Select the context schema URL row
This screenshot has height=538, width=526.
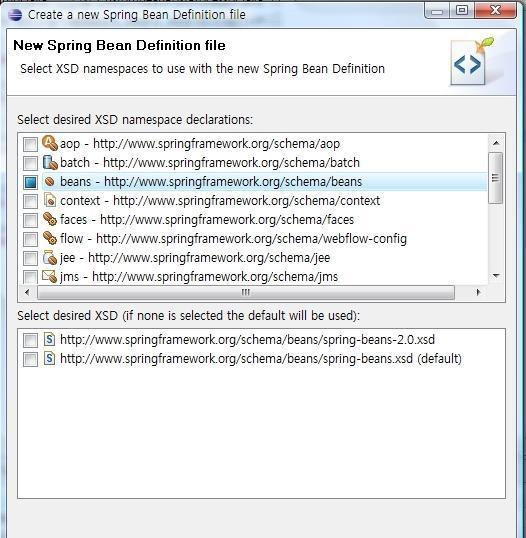220,200
